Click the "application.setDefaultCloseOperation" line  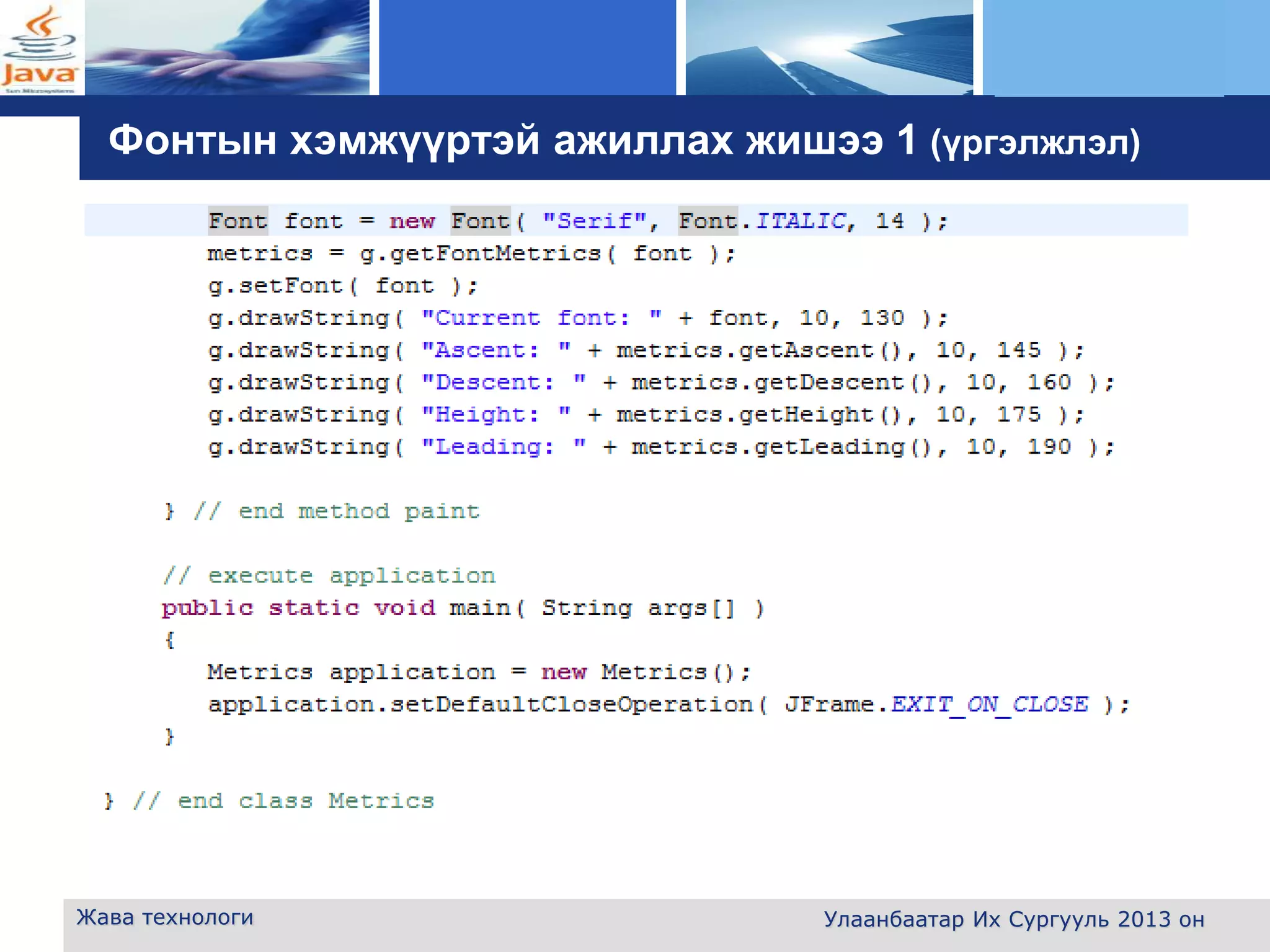pos(669,705)
